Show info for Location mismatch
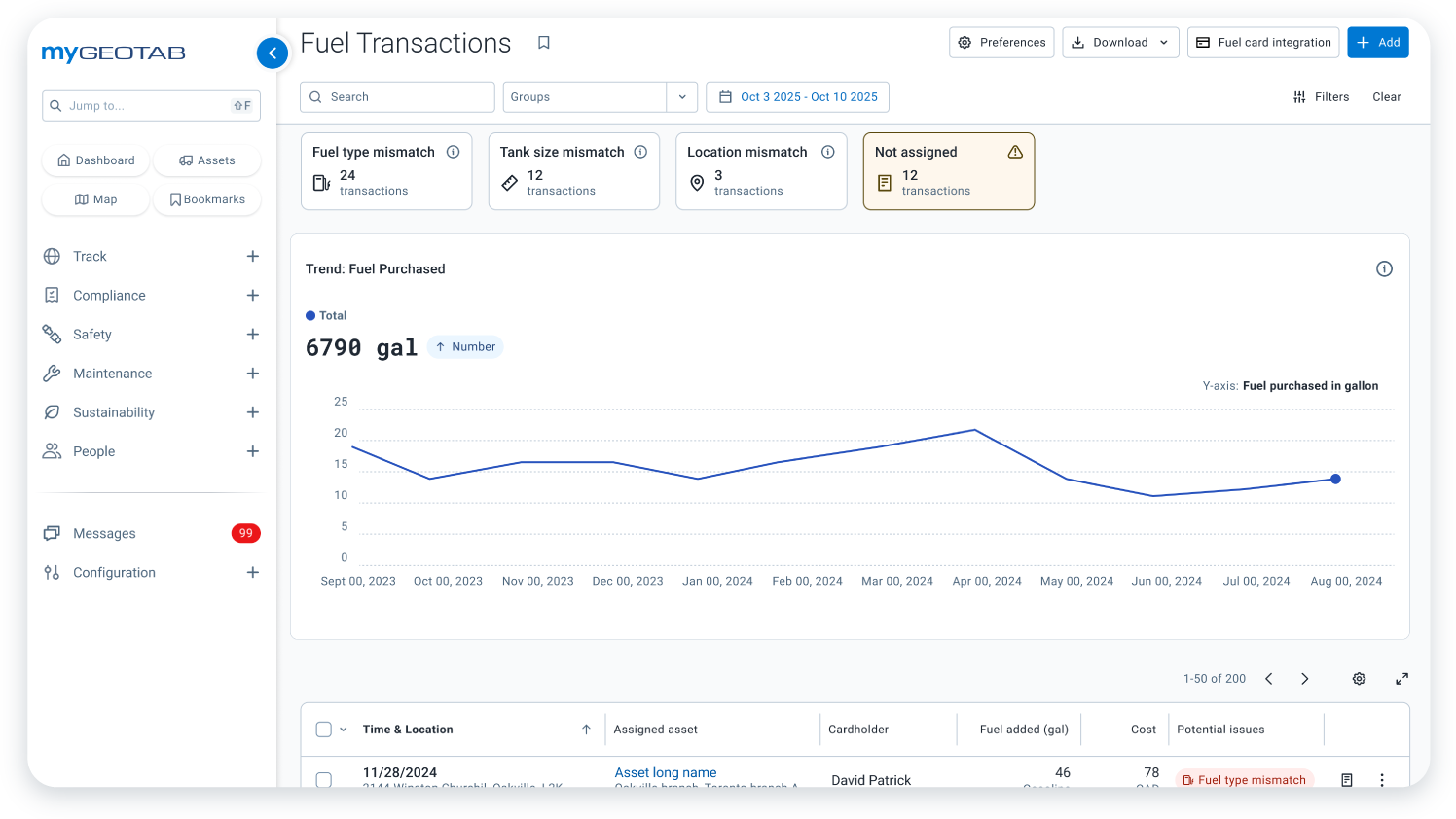The image size is (1456, 819). coord(828,152)
